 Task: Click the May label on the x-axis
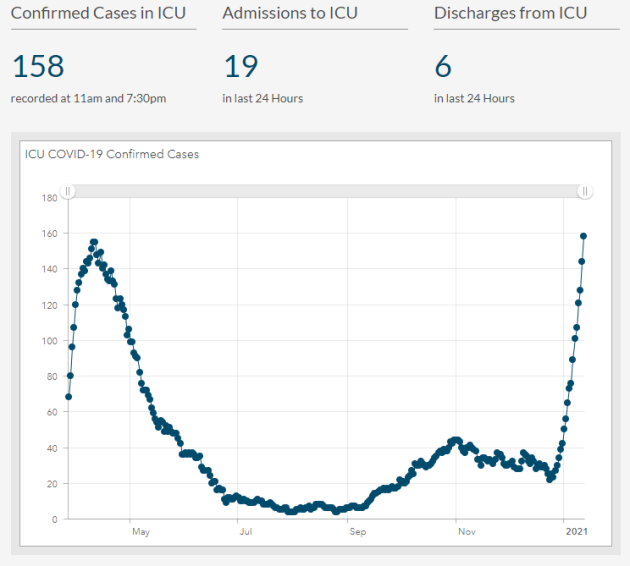(x=140, y=532)
